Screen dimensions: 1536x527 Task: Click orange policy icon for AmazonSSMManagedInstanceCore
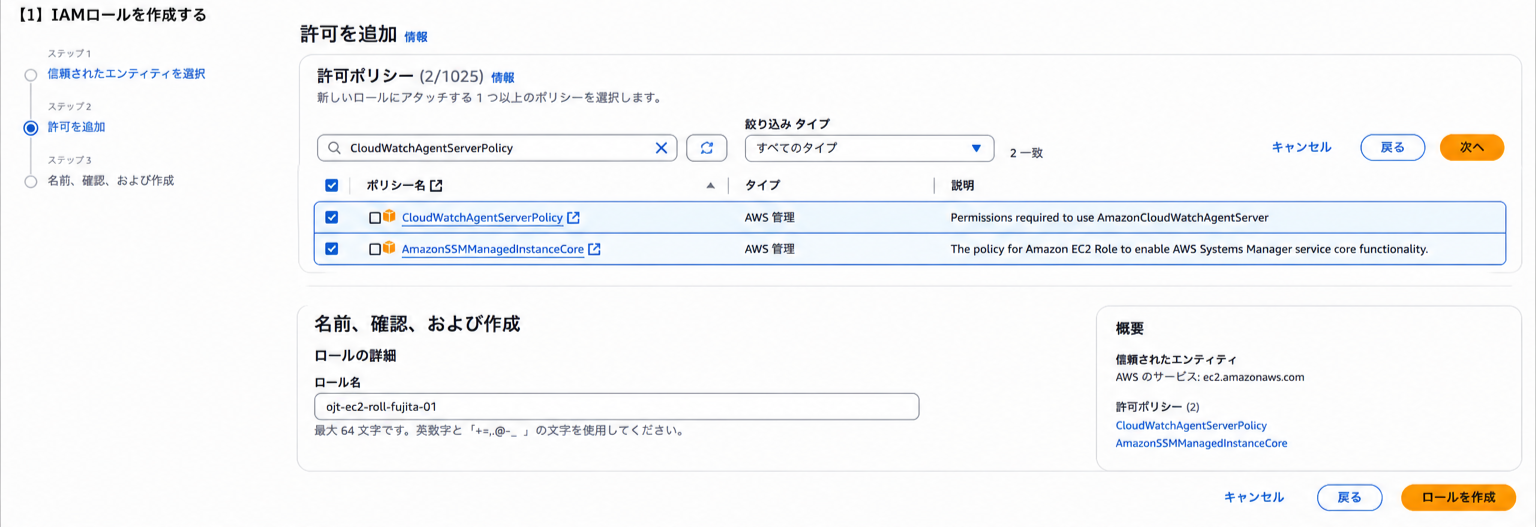[390, 248]
